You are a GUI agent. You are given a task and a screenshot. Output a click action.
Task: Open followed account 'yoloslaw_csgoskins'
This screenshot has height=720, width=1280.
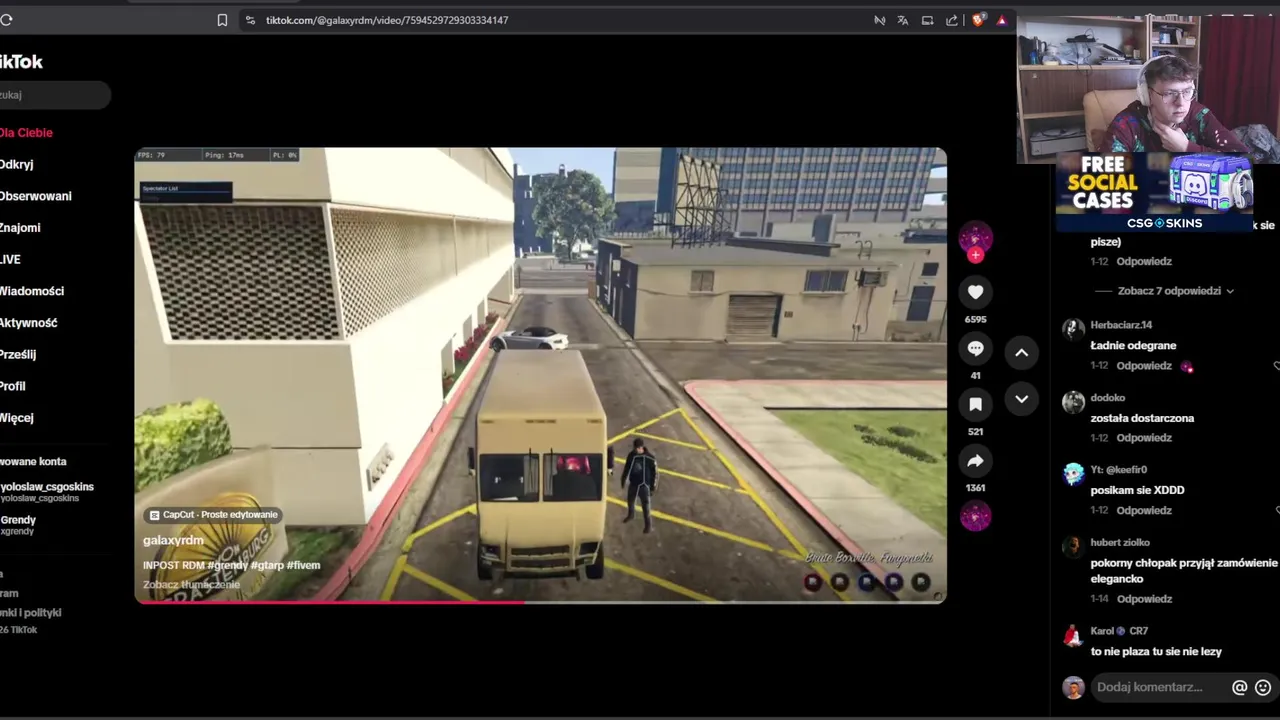pos(47,492)
